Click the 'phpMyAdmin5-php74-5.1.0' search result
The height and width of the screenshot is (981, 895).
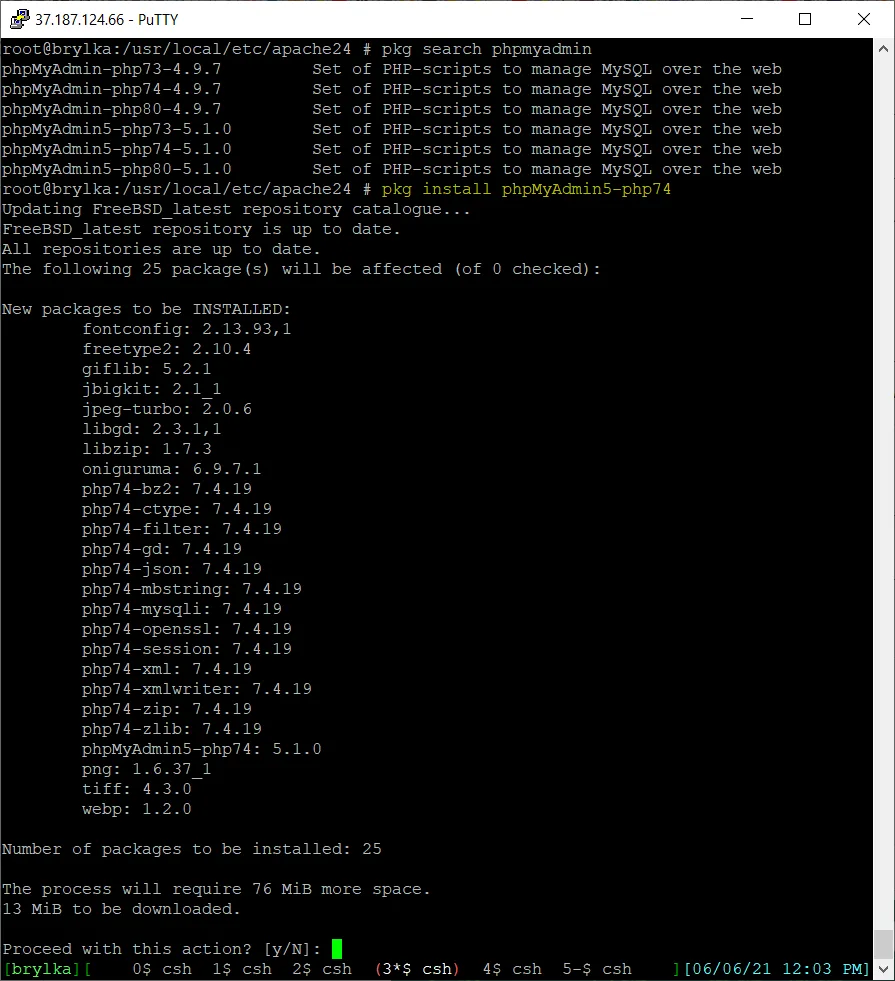coord(116,149)
